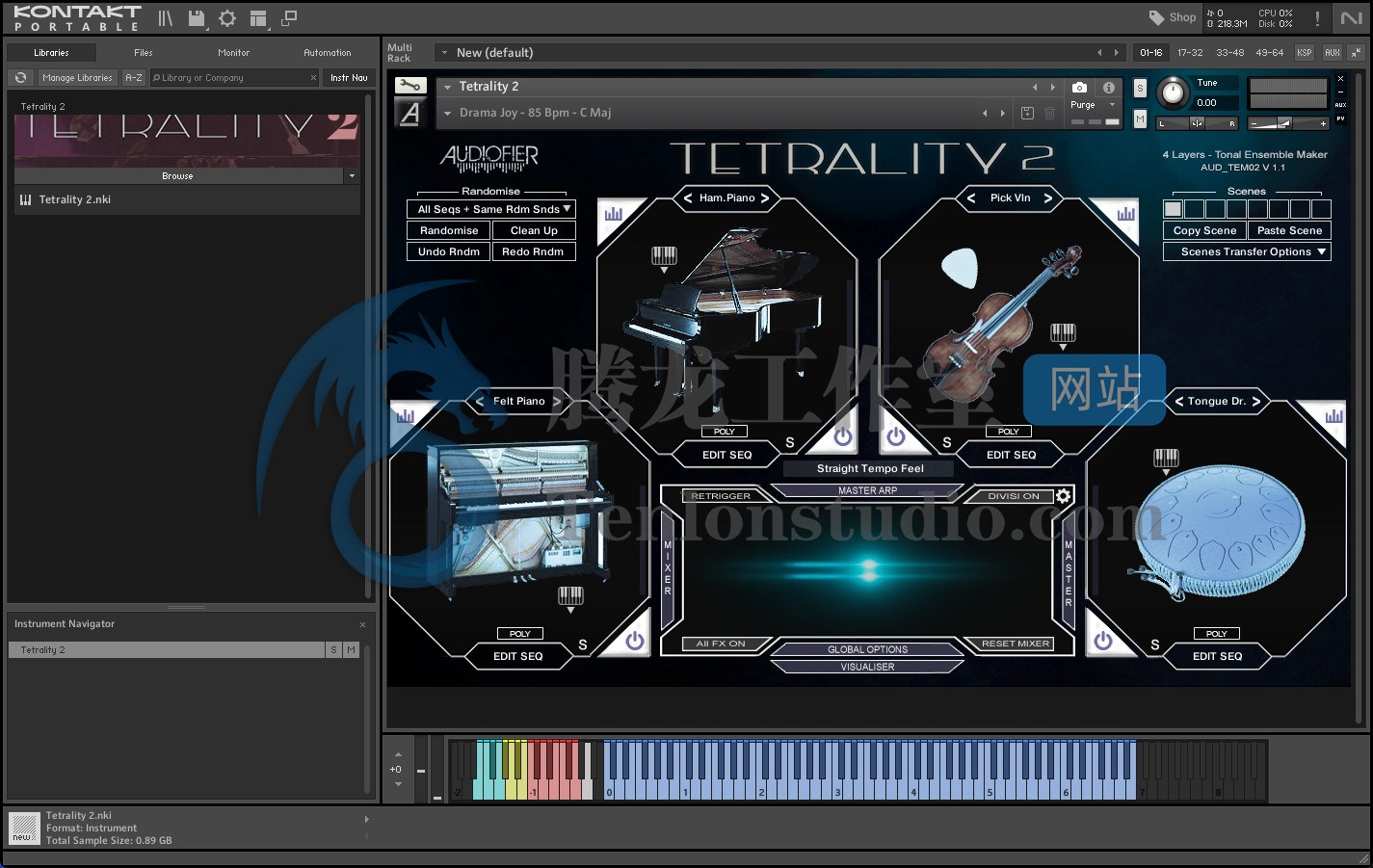Select next sound arrow for Ham.Piano
The height and width of the screenshot is (868, 1373).
point(765,198)
